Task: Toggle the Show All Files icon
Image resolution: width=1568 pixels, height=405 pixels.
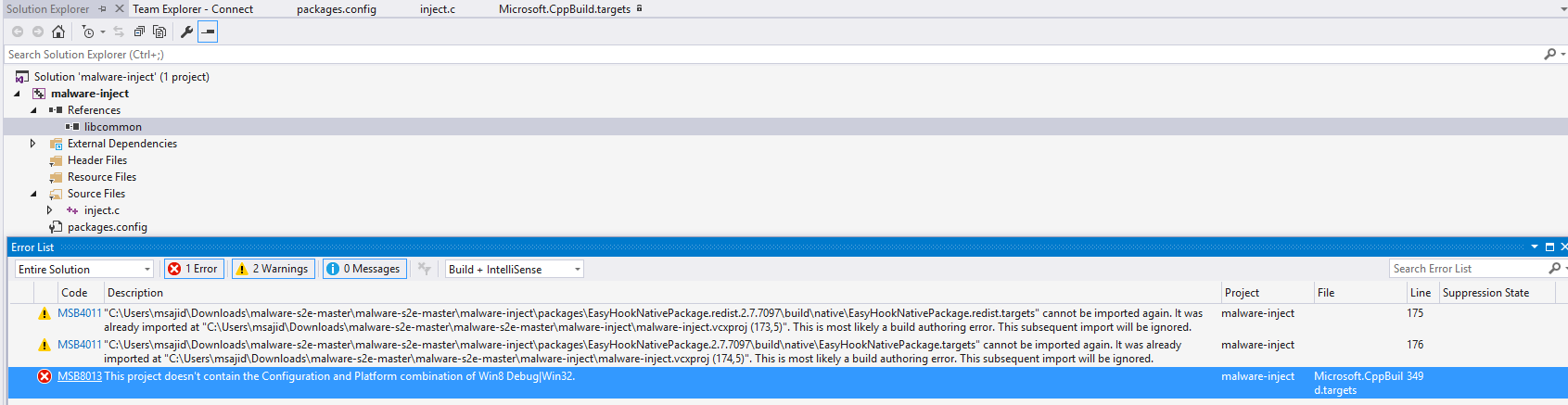Action: [159, 32]
